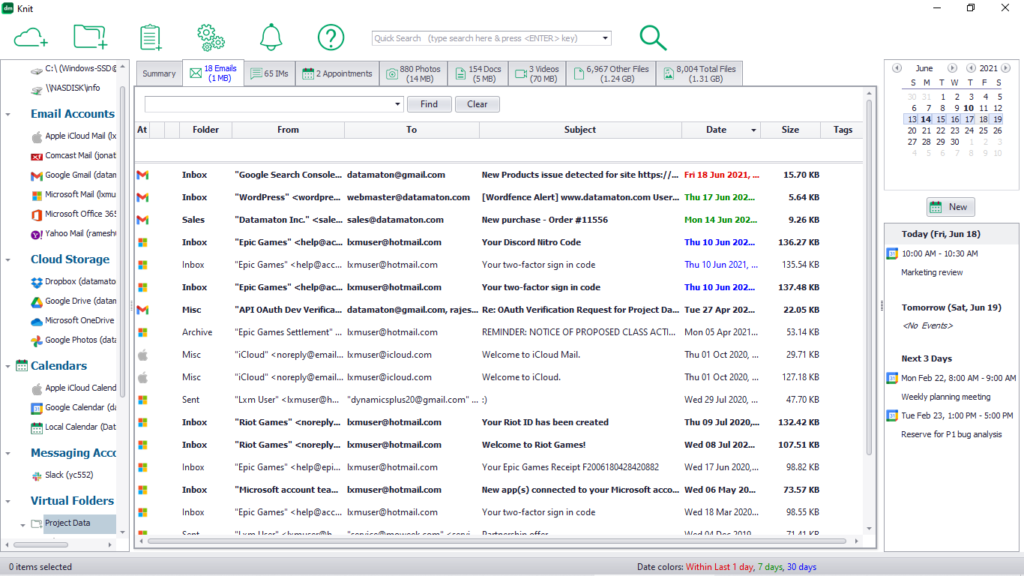Open the settings gears icon
This screenshot has height=576, width=1024.
211,37
